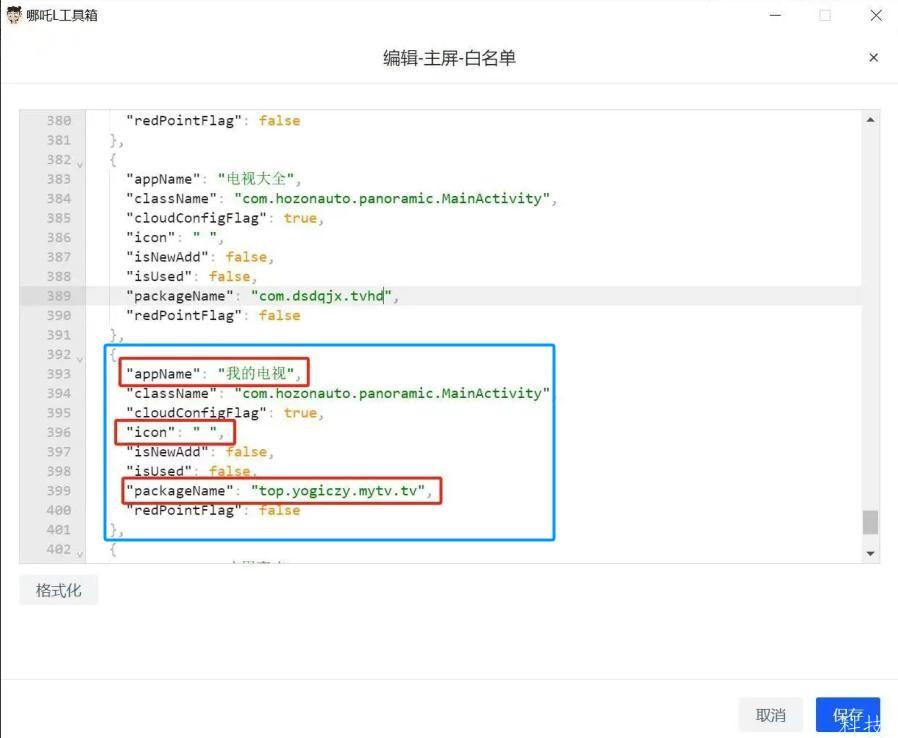This screenshot has width=898, height=738.
Task: Click the editor scrollbar up arrow
Action: [x=870, y=120]
